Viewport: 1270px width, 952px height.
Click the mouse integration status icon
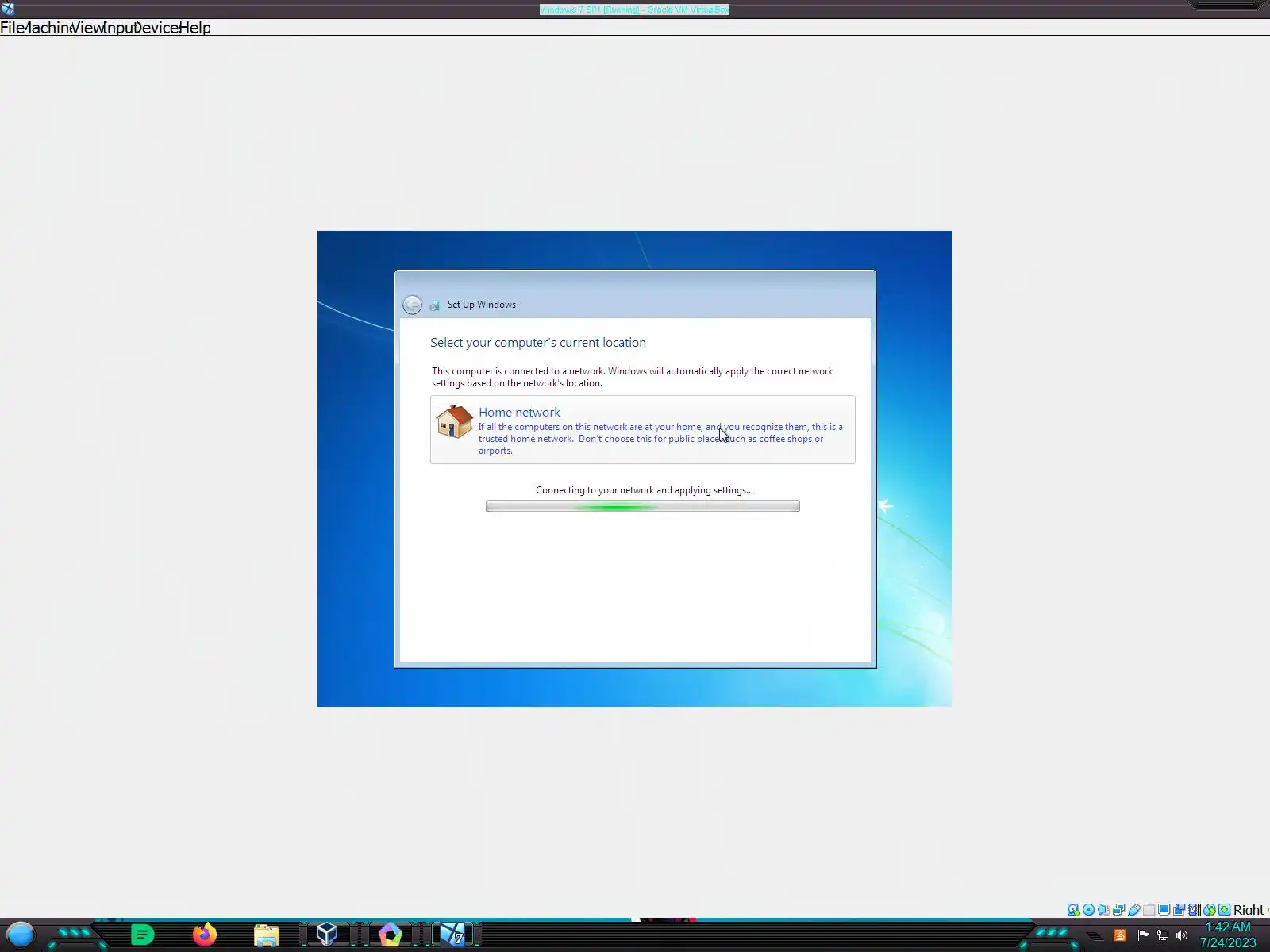click(x=1210, y=910)
